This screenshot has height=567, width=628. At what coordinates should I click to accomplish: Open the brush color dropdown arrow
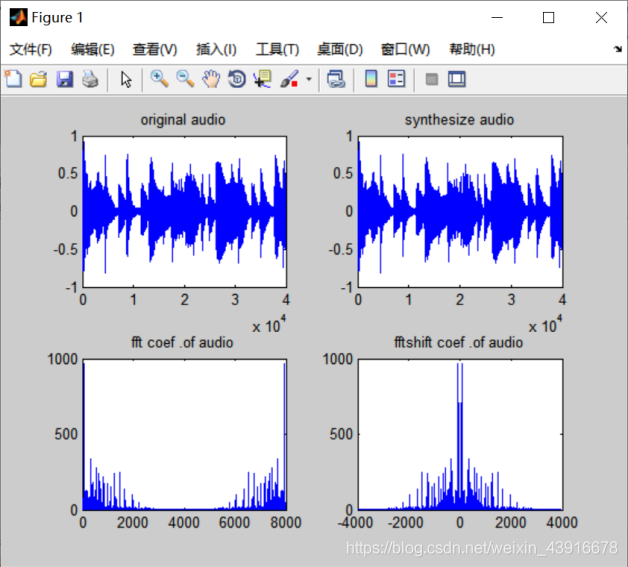pyautogui.click(x=309, y=79)
